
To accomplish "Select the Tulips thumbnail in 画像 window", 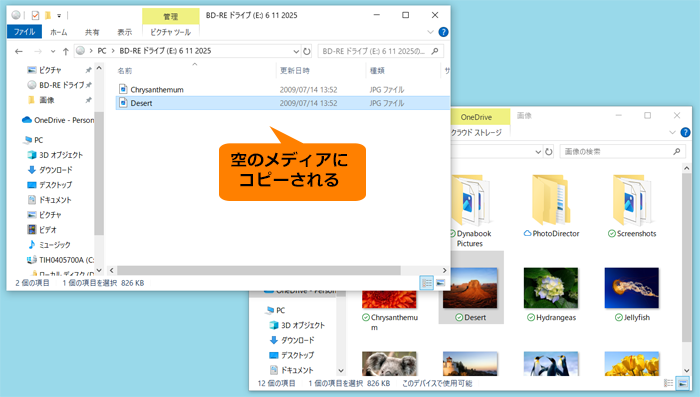I will pos(632,364).
